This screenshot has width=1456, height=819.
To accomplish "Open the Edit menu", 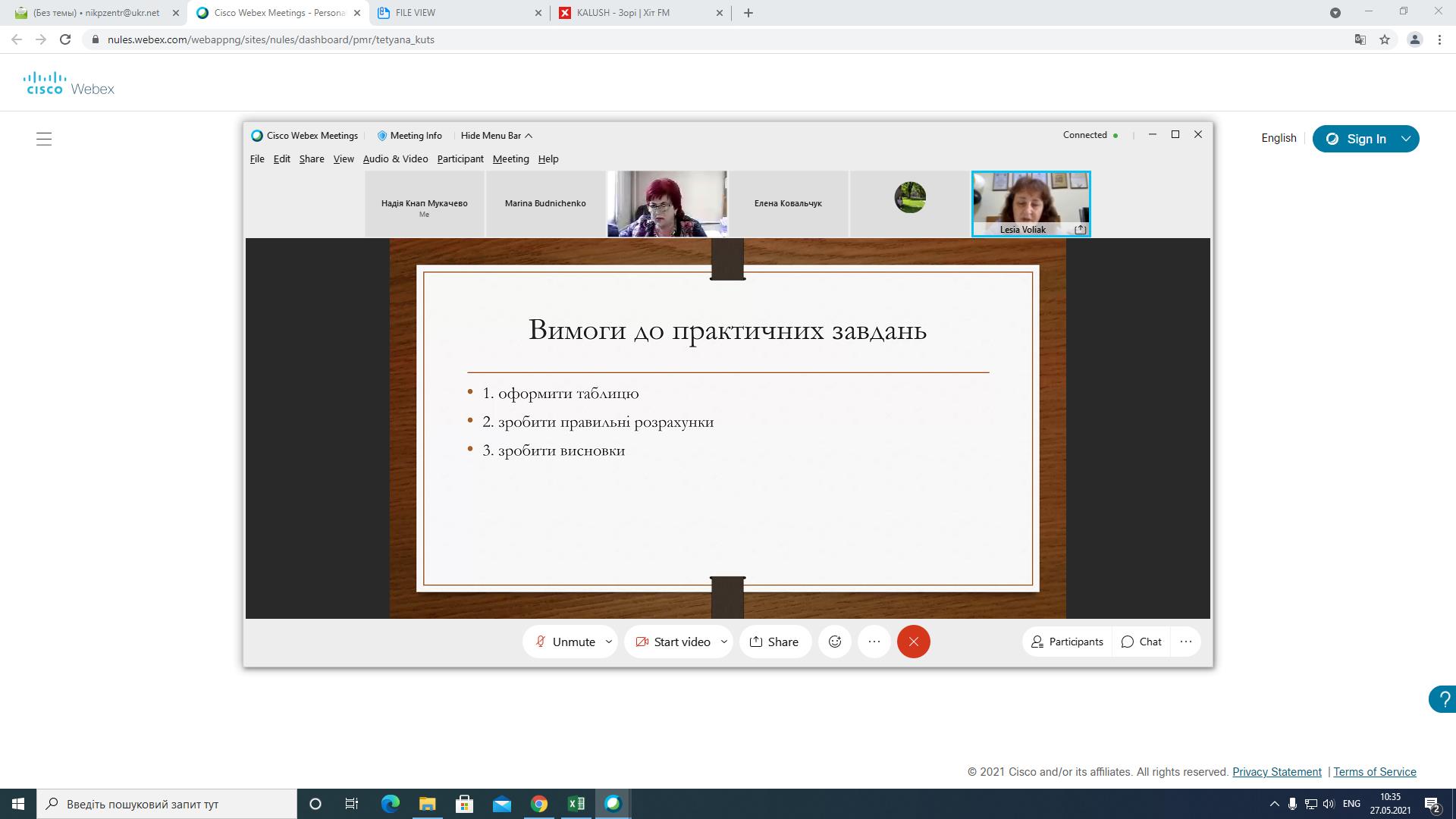I will [282, 158].
